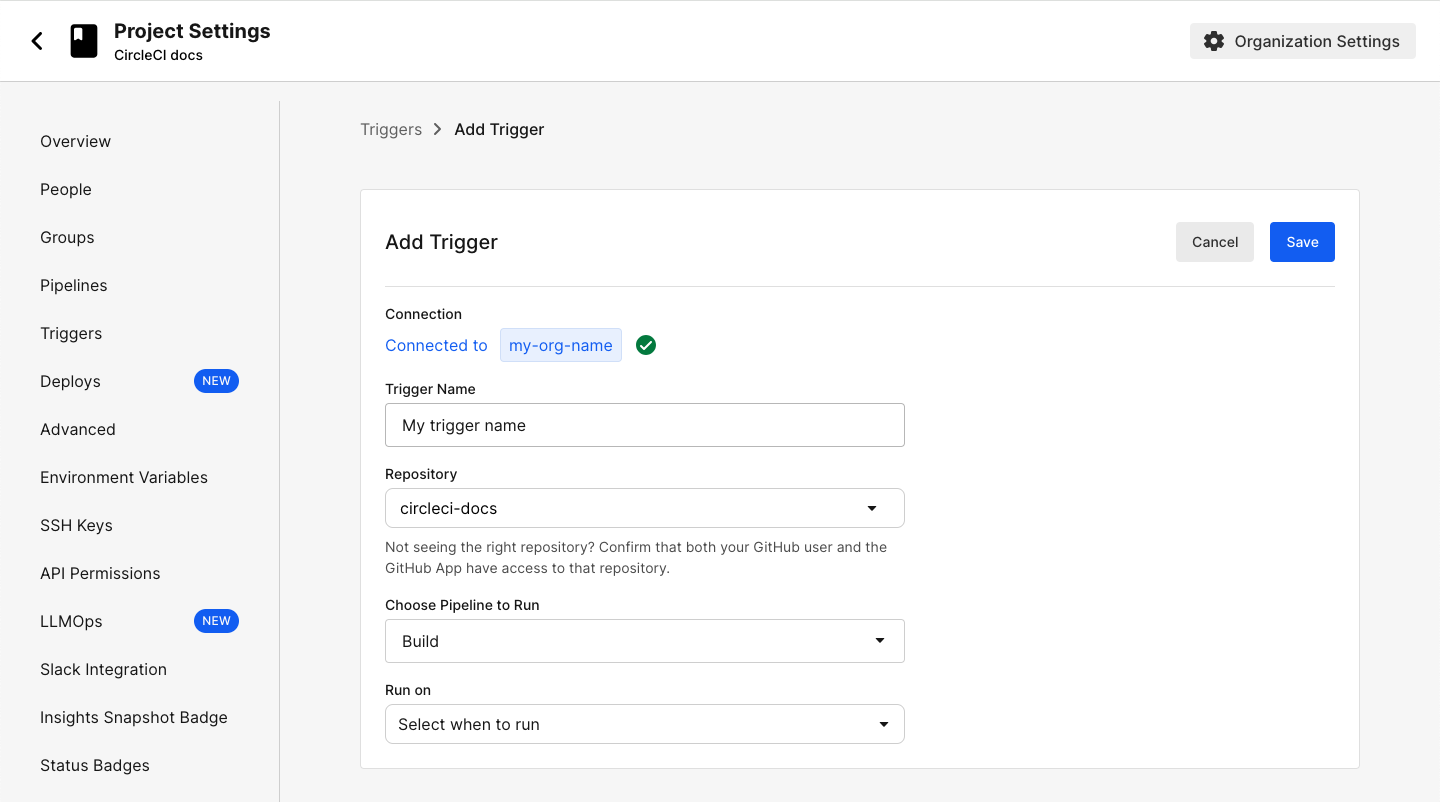The width and height of the screenshot is (1440, 802).
Task: Click the Organization Settings gear icon
Action: click(1214, 41)
